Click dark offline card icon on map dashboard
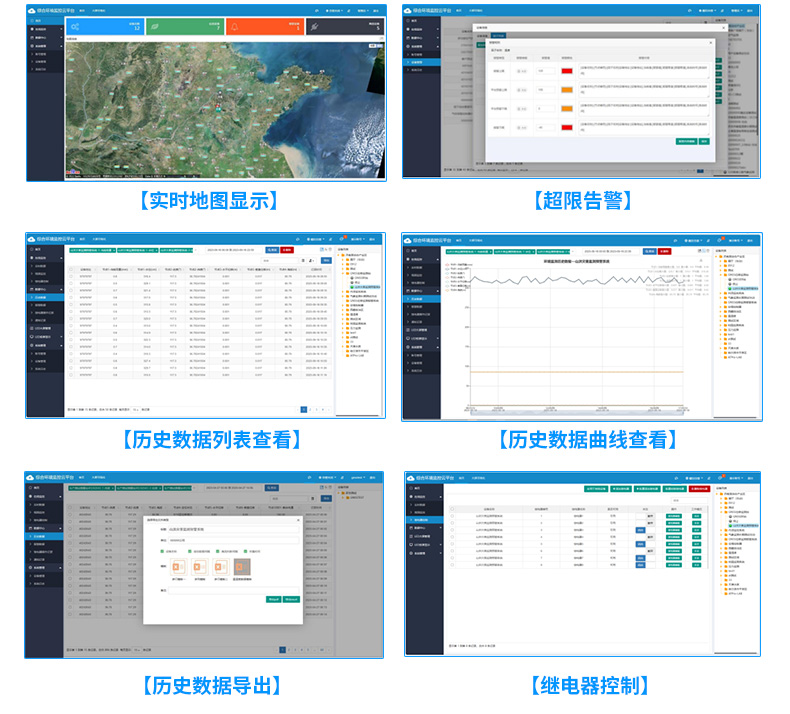Viewport: 790px width, 714px height. (x=316, y=27)
